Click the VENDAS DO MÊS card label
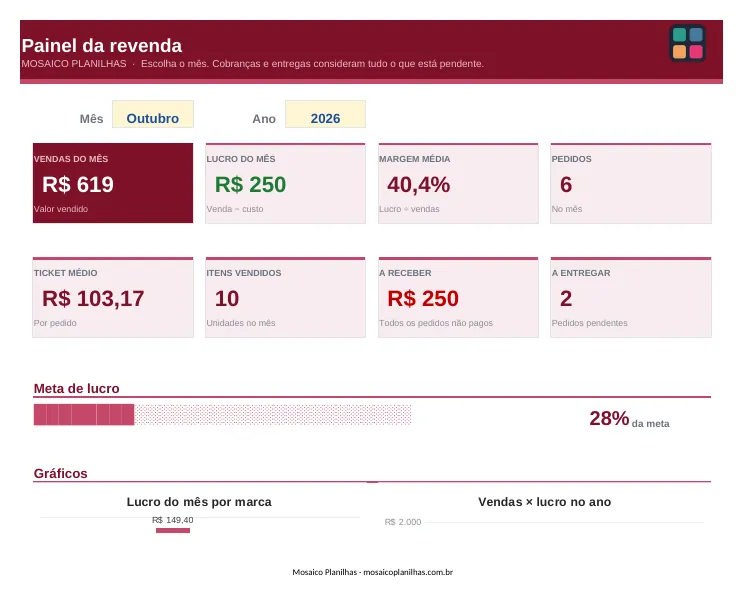The image size is (743, 597). pos(71,159)
